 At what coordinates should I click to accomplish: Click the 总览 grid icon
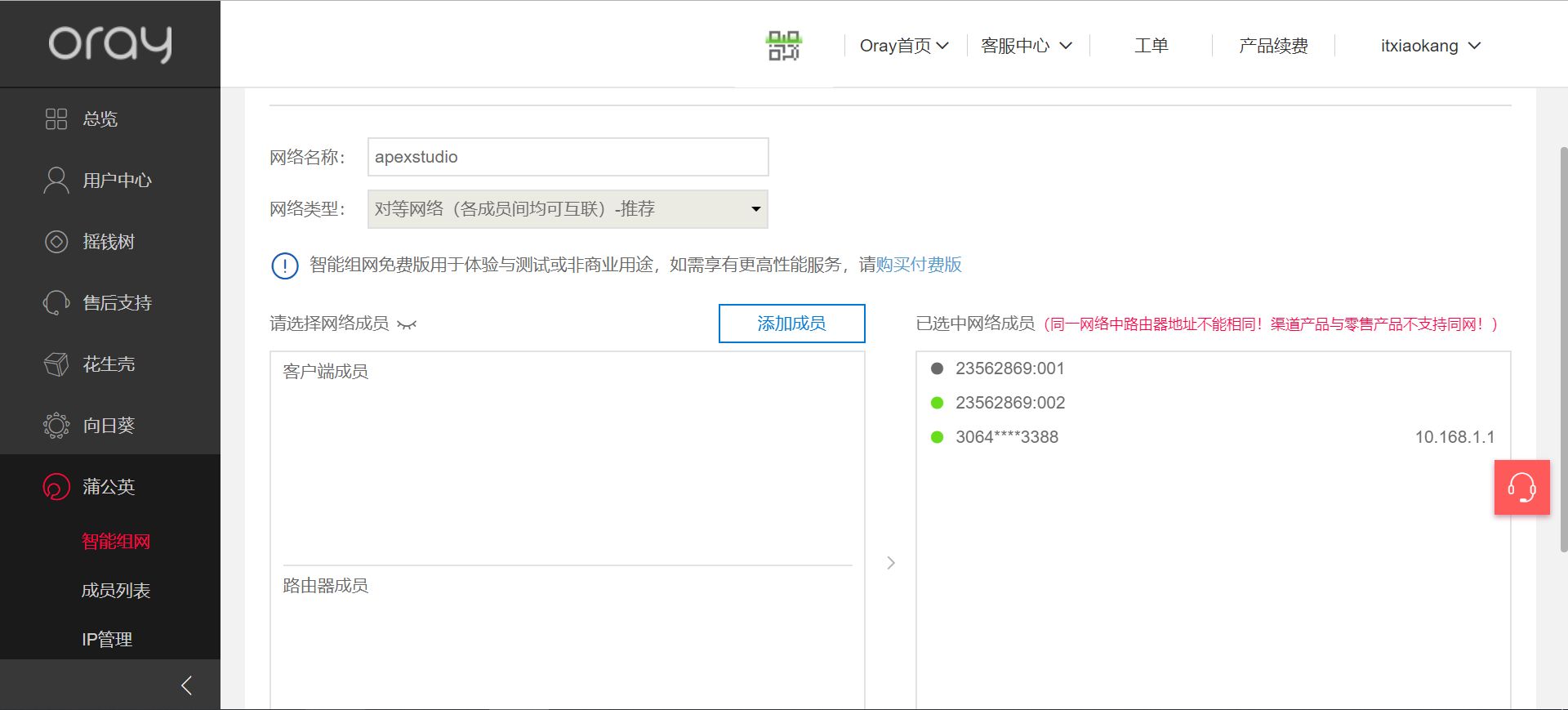(x=56, y=119)
